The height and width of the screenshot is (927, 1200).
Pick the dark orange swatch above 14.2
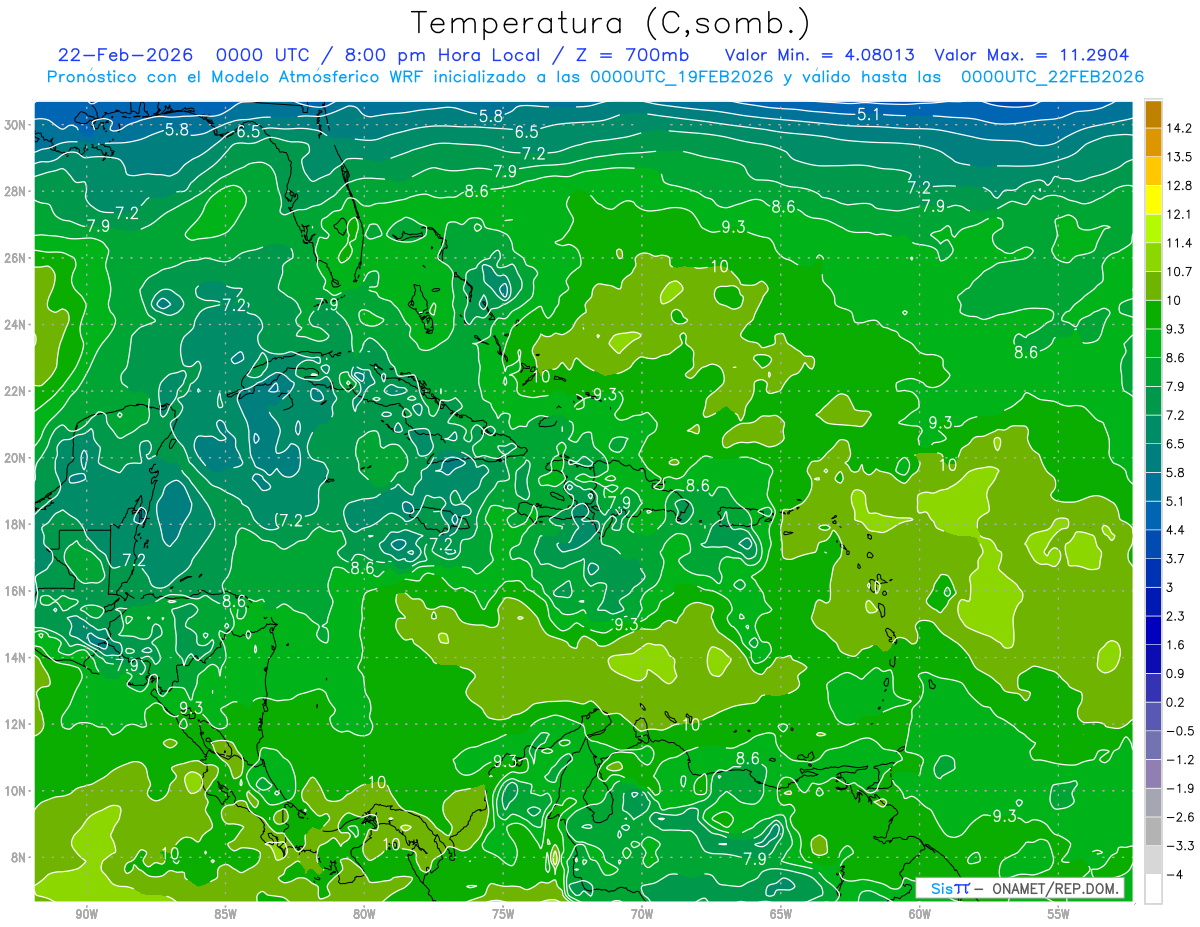1153,114
